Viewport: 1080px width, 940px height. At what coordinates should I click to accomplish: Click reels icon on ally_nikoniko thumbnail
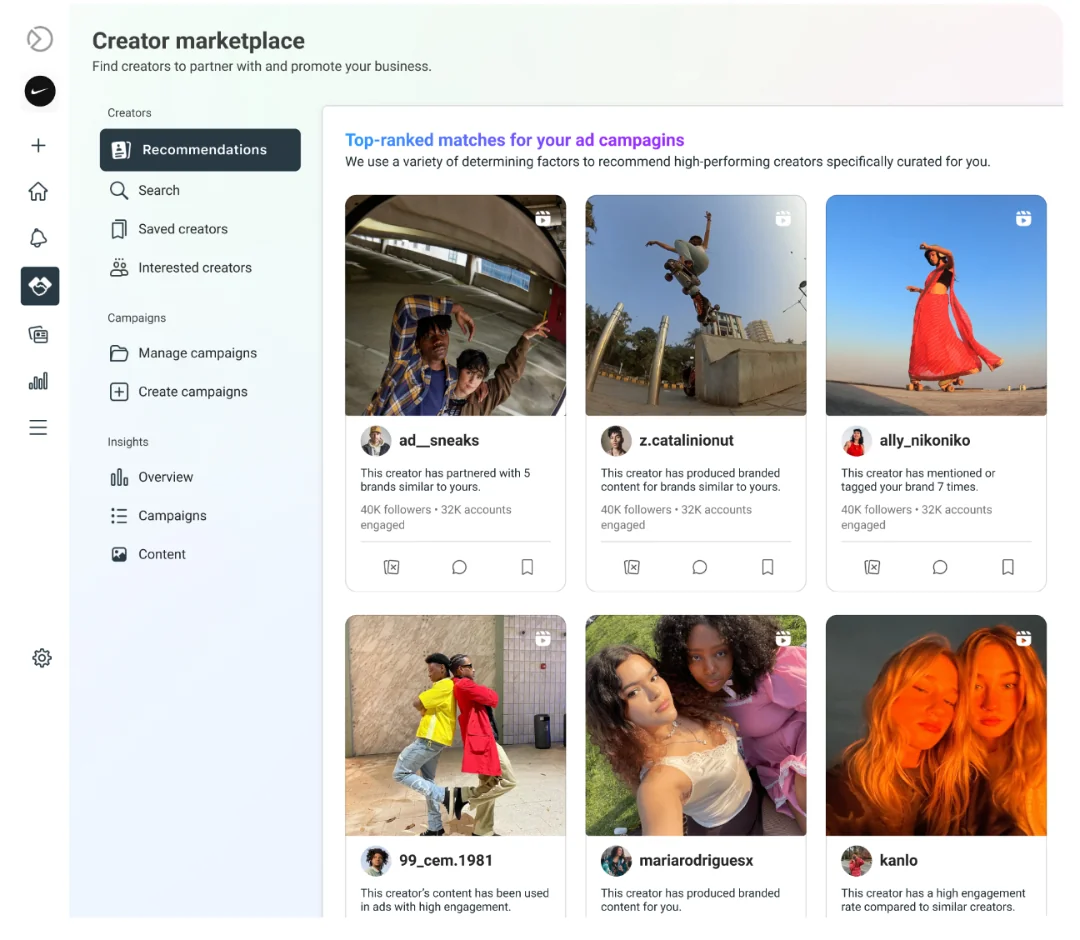pyautogui.click(x=1024, y=218)
